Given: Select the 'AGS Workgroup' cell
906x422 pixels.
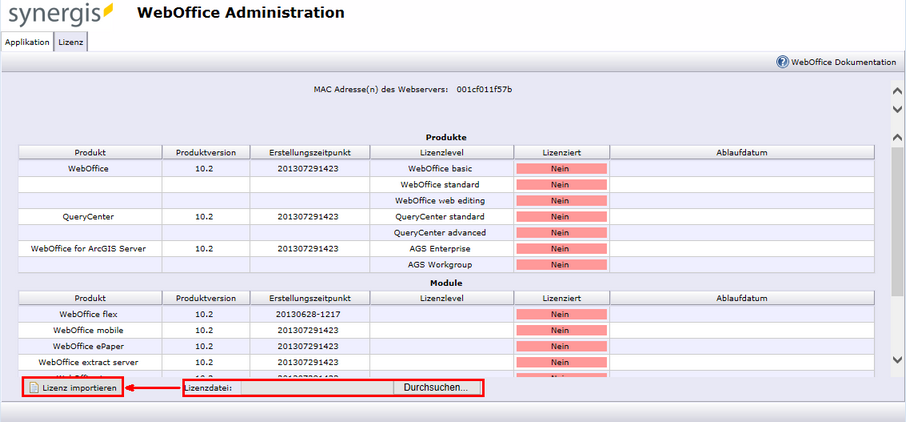Looking at the screenshot, I should point(441,265).
